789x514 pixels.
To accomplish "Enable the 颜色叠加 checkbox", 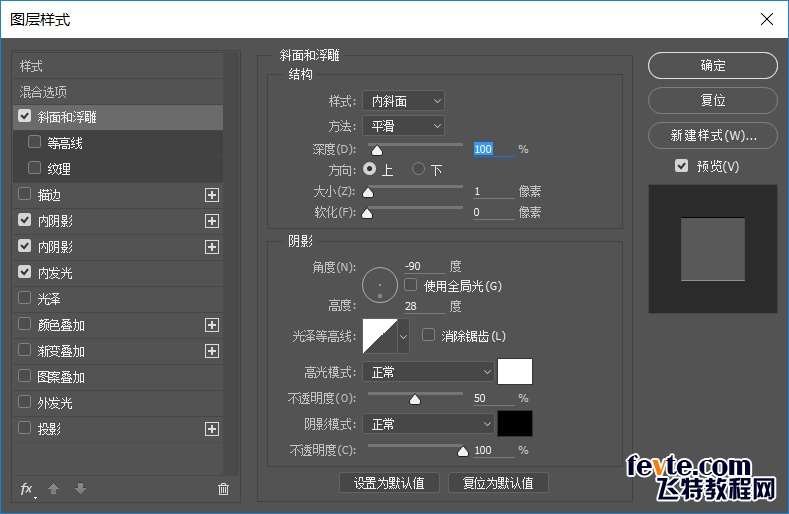I will [x=24, y=324].
